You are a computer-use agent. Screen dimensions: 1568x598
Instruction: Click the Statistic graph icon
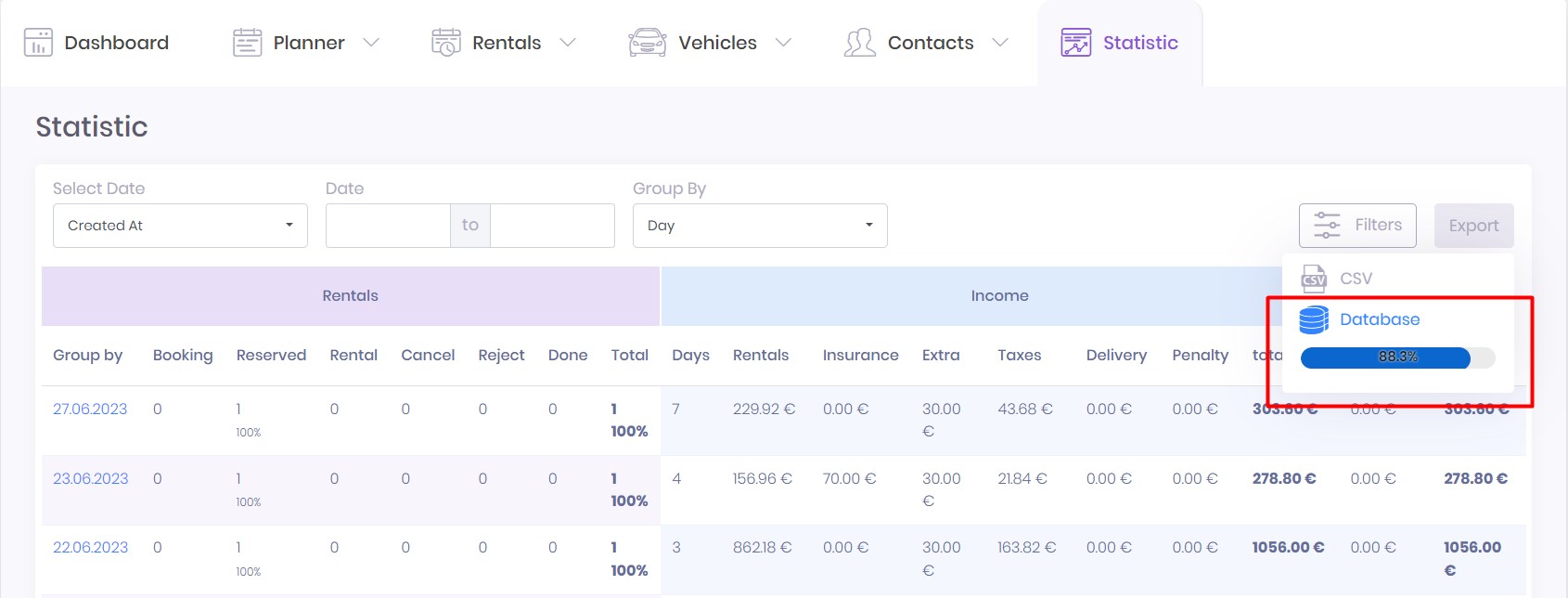coord(1076,43)
